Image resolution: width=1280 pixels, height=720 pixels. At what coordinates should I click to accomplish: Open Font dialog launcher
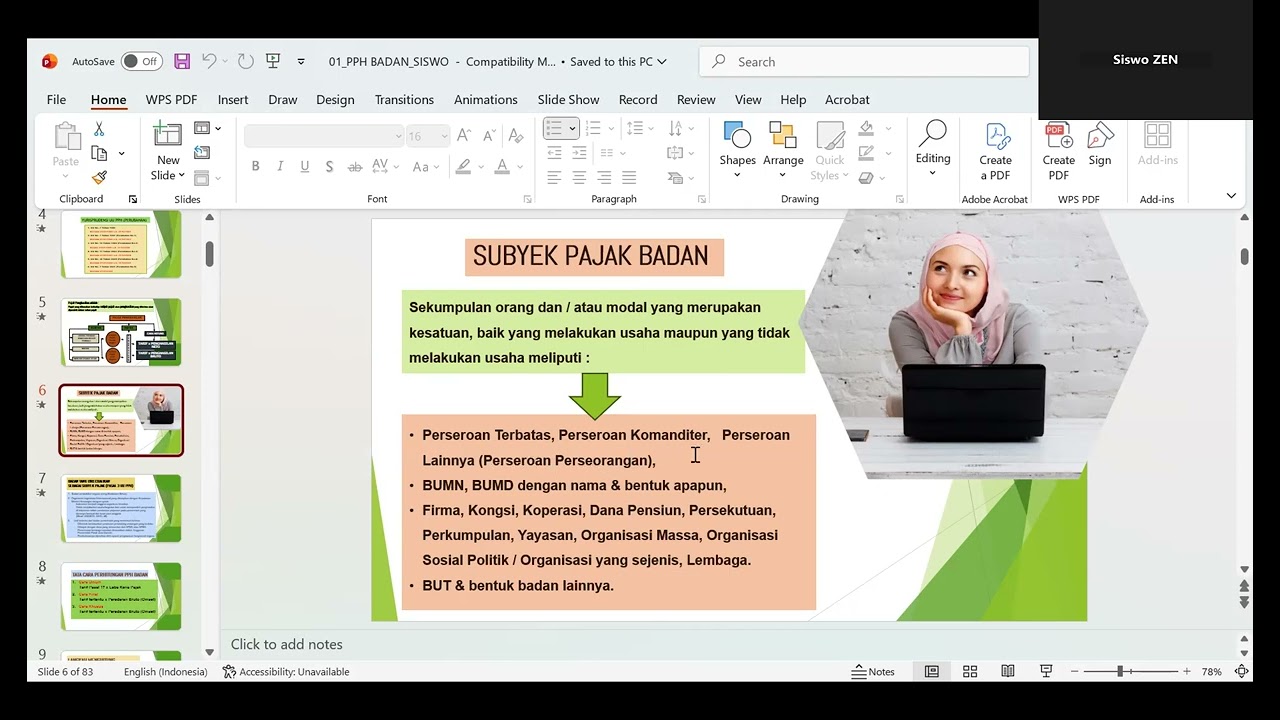(527, 199)
